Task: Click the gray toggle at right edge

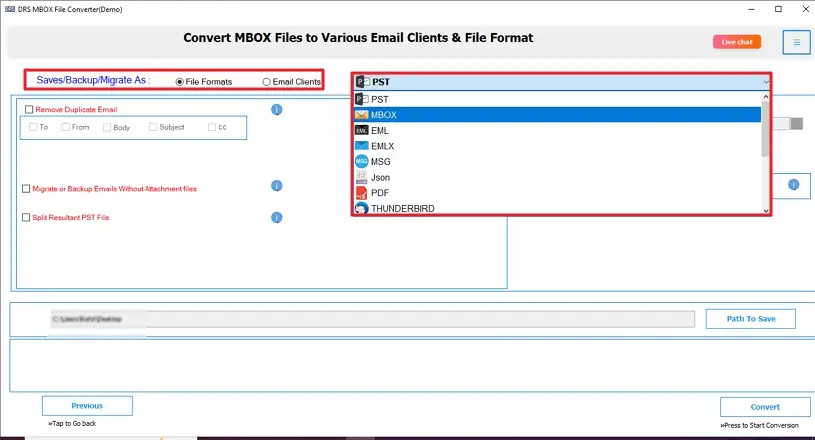Action: [x=796, y=124]
